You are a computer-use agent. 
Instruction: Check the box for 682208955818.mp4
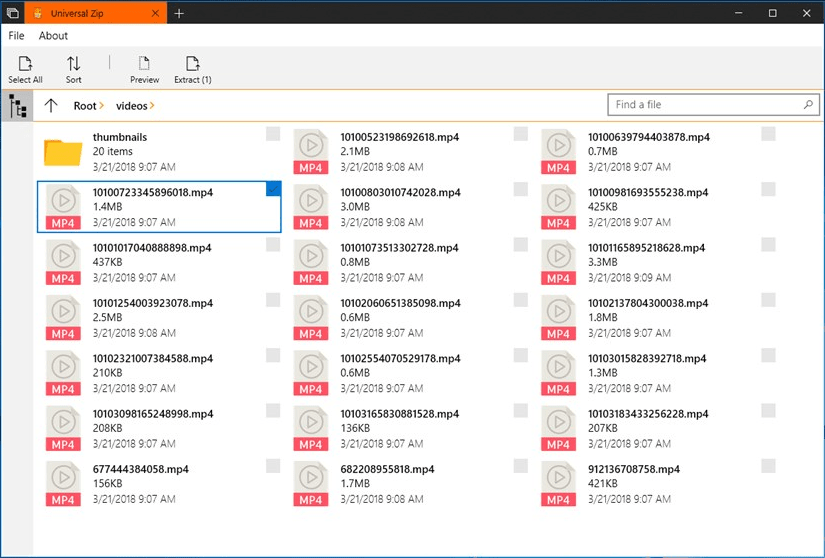(521, 466)
